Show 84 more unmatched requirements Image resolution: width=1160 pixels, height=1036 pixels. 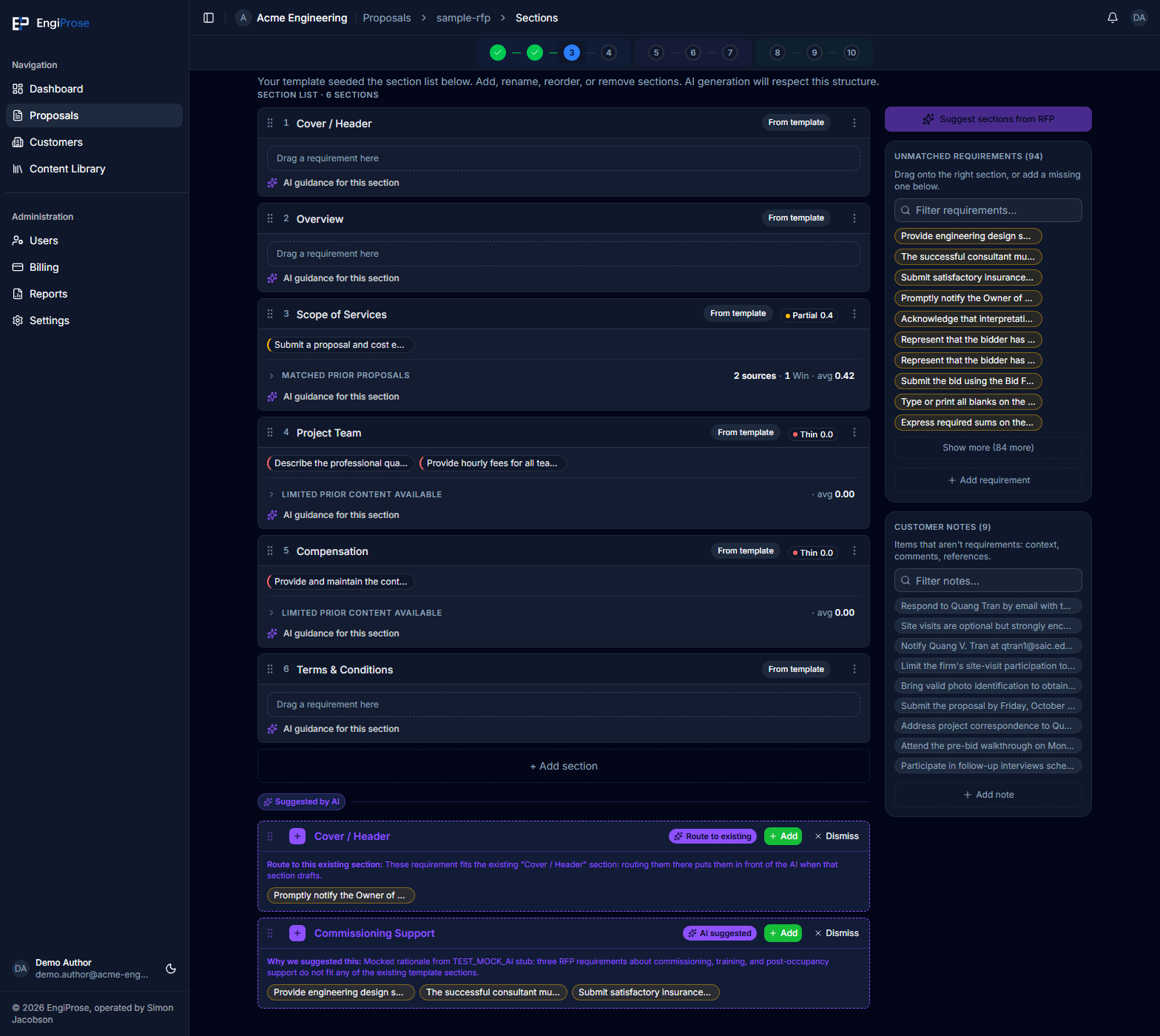click(x=988, y=448)
